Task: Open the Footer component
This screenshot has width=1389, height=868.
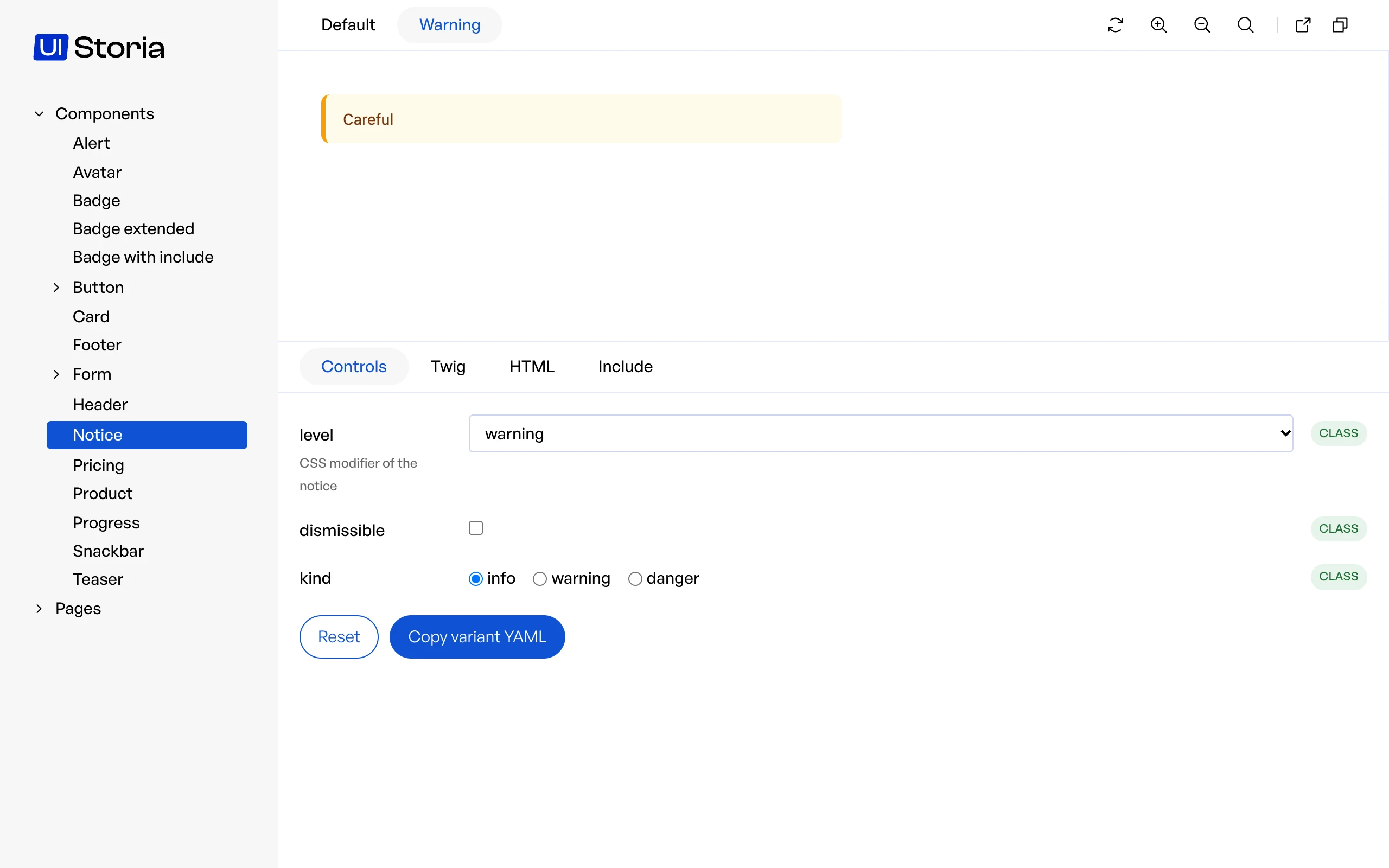Action: (97, 344)
